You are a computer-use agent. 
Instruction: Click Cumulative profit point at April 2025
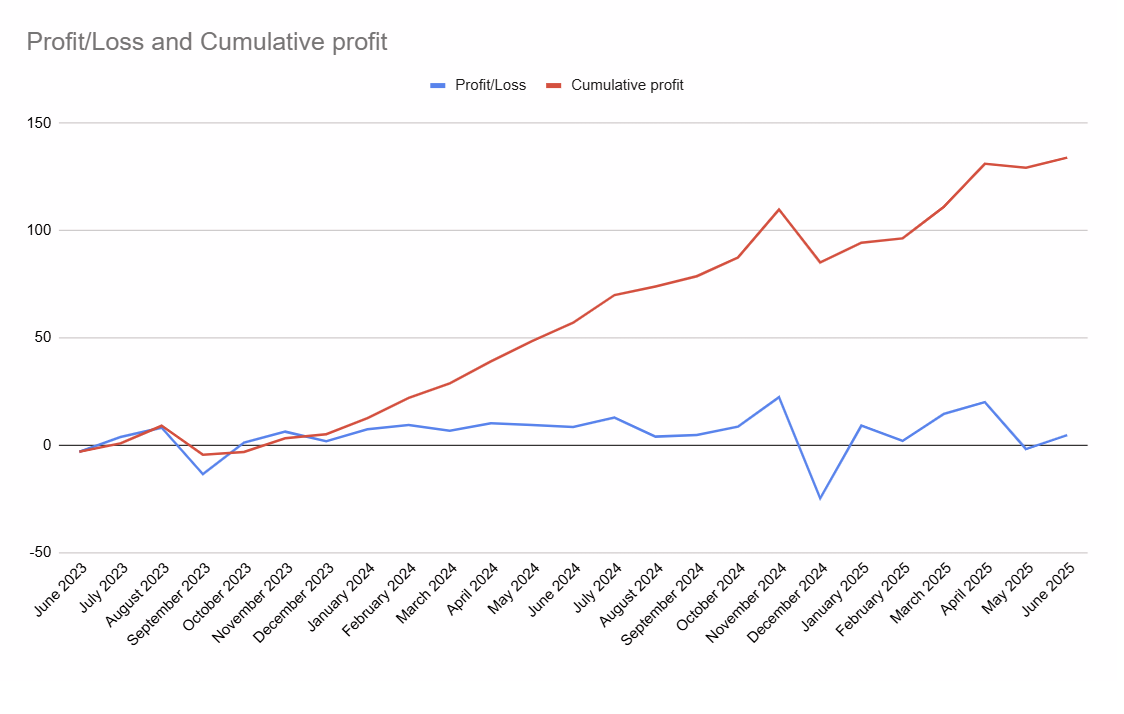coord(985,163)
